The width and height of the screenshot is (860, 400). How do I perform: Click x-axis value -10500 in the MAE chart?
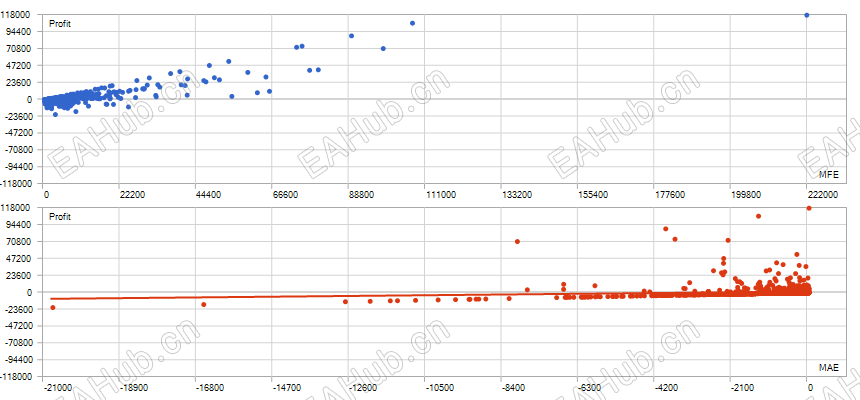tap(440, 388)
